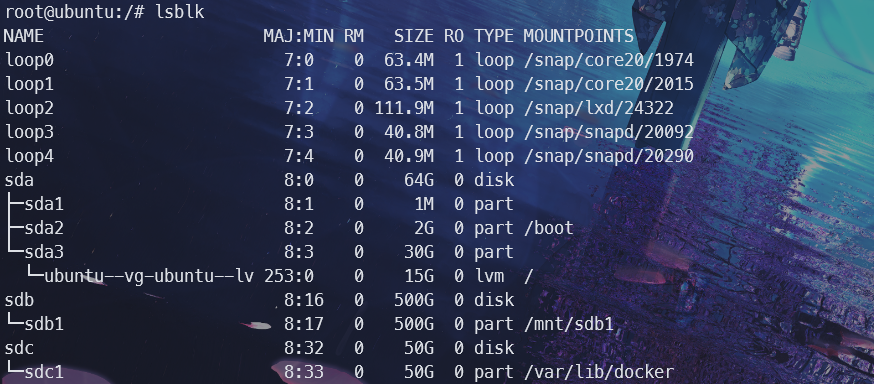Click the NAME column header
Viewport: 874px width, 384px height.
tap(23, 36)
